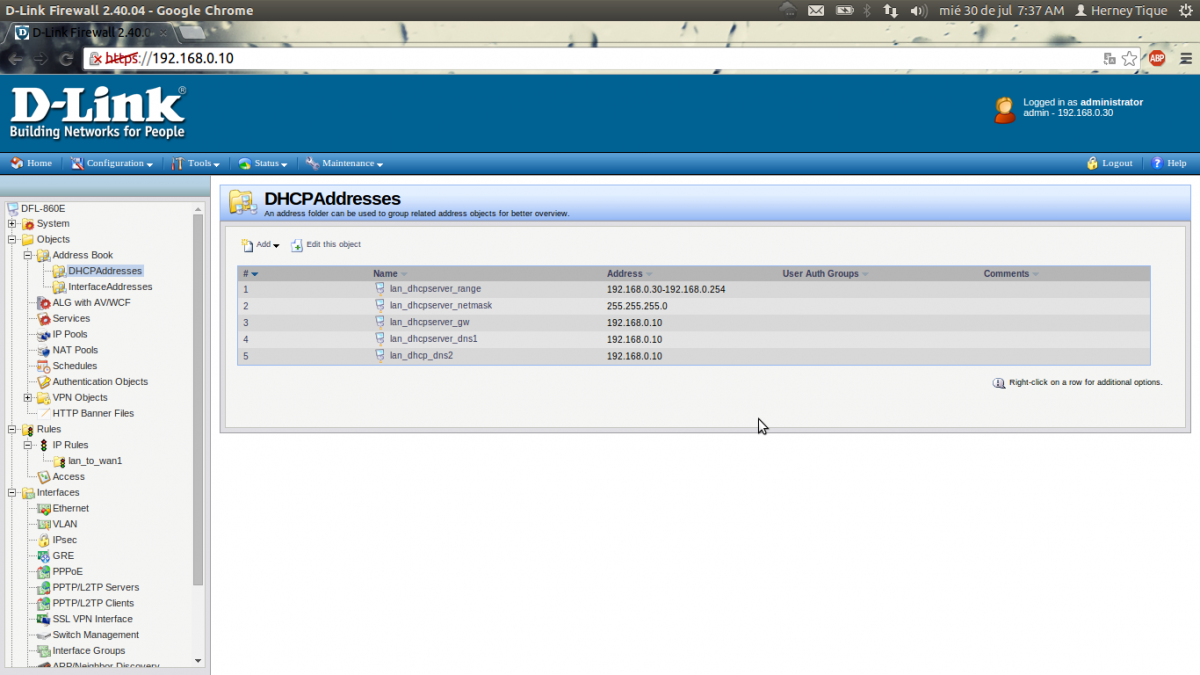
Task: Click the sidebar scroll-down arrow
Action: (x=197, y=661)
